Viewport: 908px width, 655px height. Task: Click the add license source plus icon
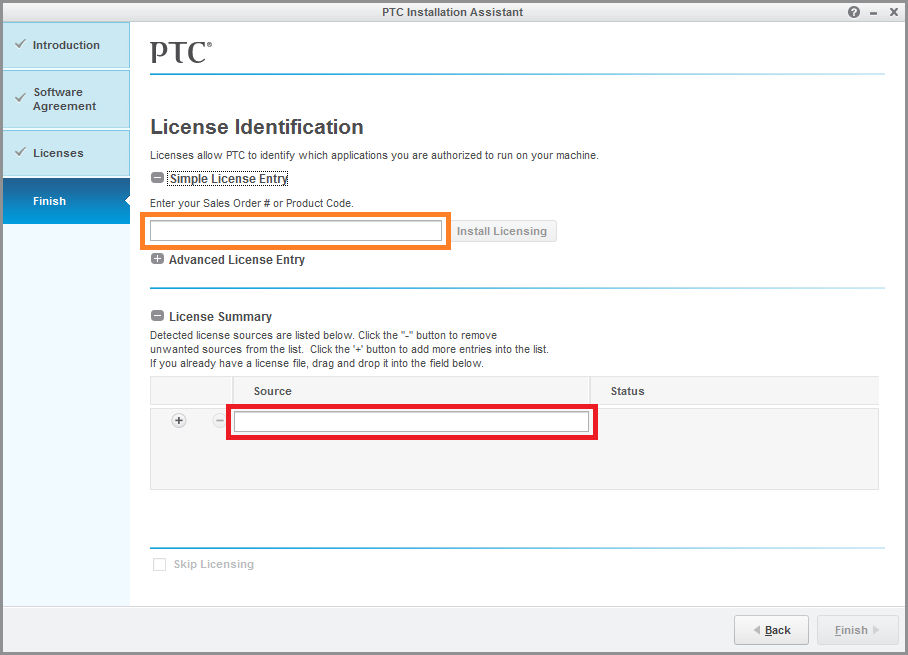(179, 420)
